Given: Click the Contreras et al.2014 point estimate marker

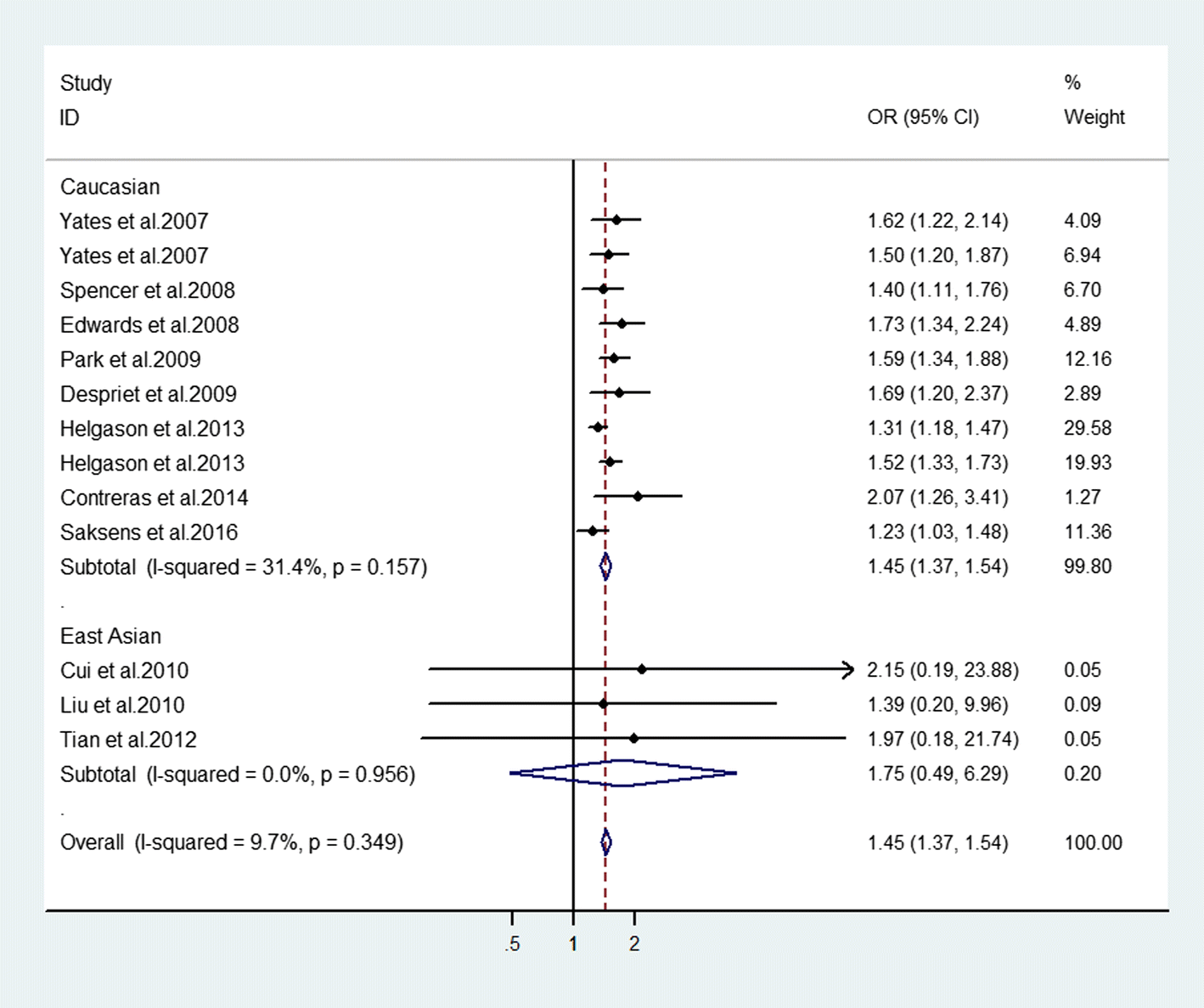Looking at the screenshot, I should [638, 496].
